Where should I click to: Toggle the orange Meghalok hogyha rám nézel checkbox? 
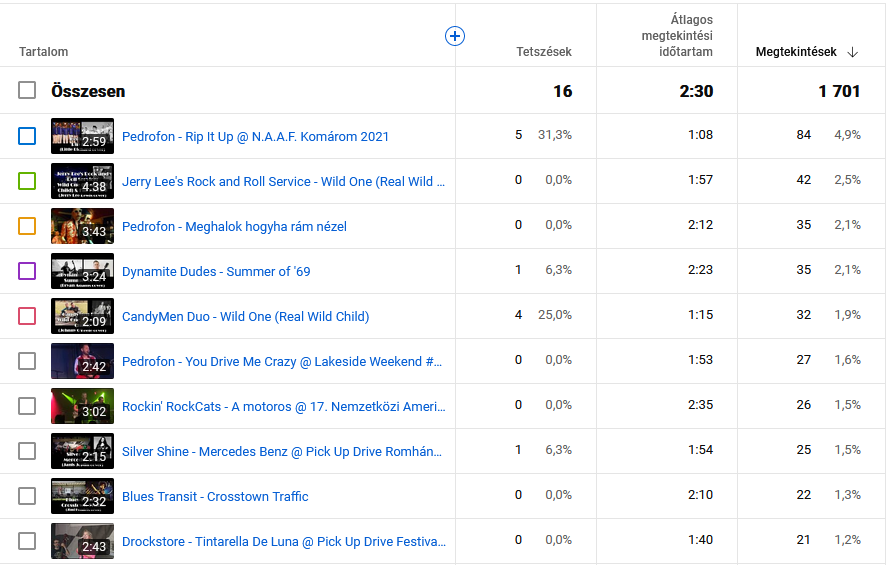27,226
